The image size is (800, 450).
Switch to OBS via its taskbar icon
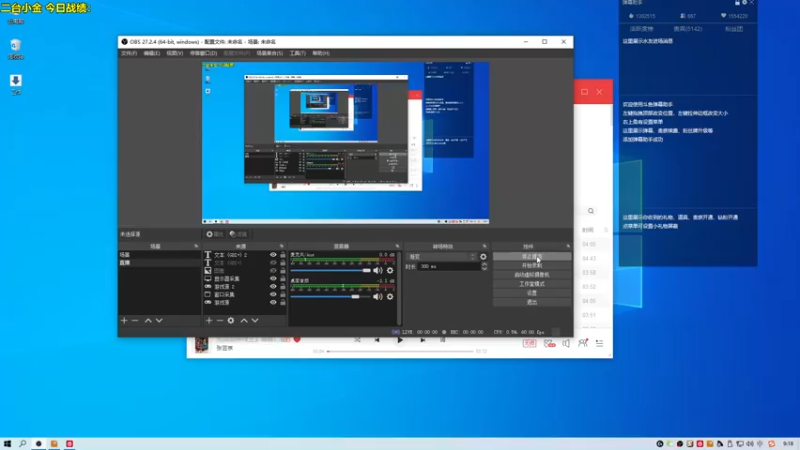pos(38,443)
